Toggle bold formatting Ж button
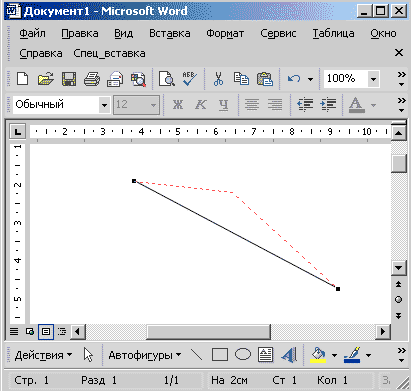The height and width of the screenshot is (391, 411). click(x=178, y=105)
